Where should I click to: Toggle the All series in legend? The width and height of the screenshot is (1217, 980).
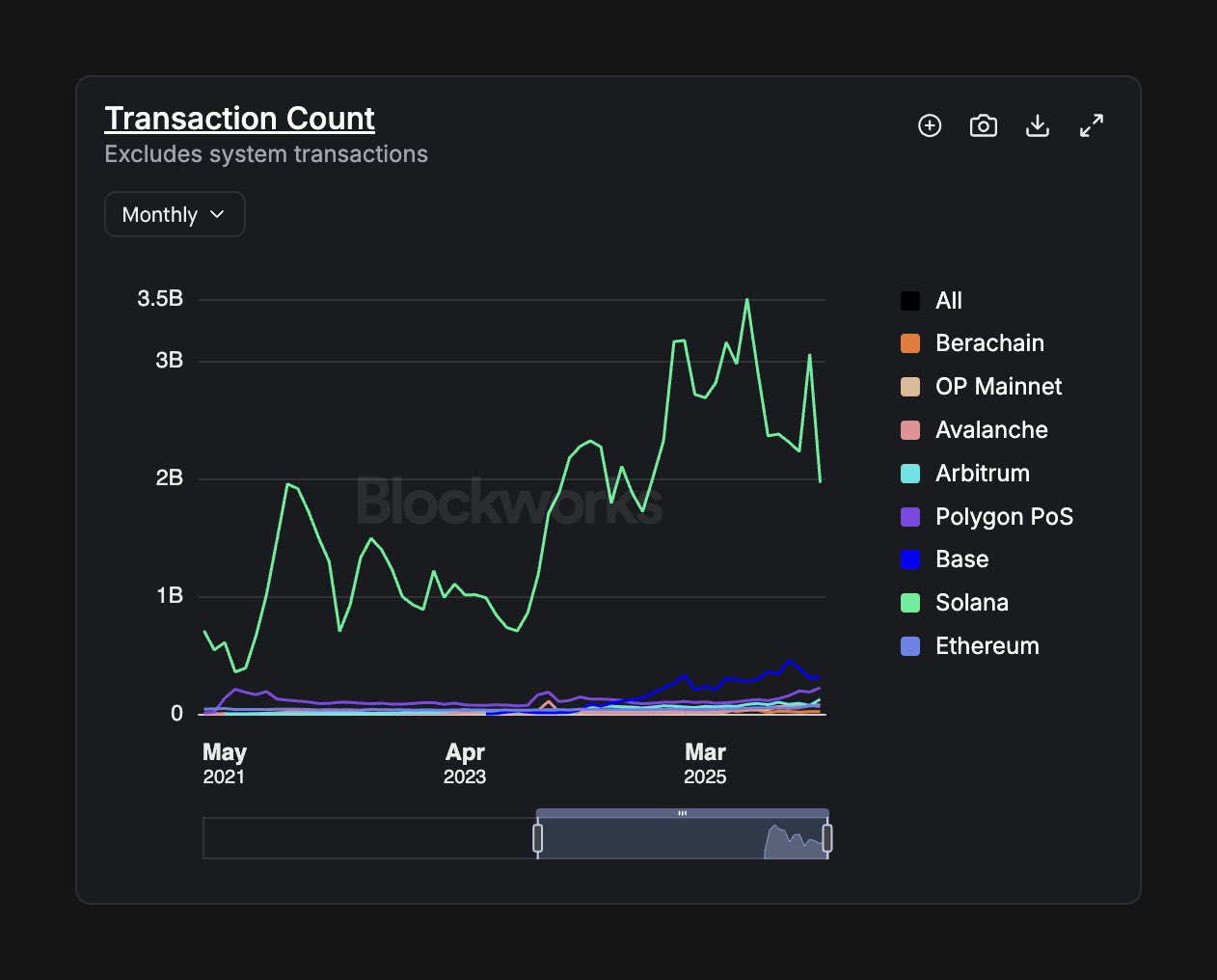point(948,301)
